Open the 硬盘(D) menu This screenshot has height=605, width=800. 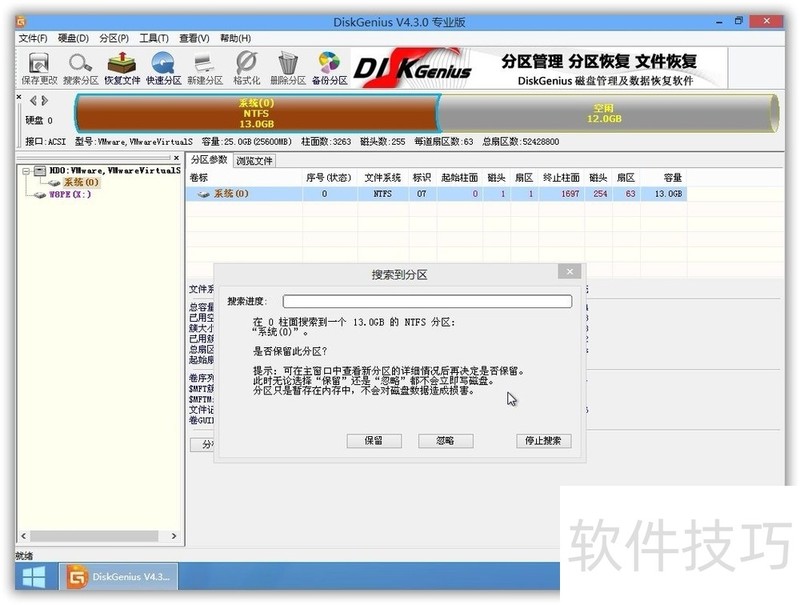[73, 38]
